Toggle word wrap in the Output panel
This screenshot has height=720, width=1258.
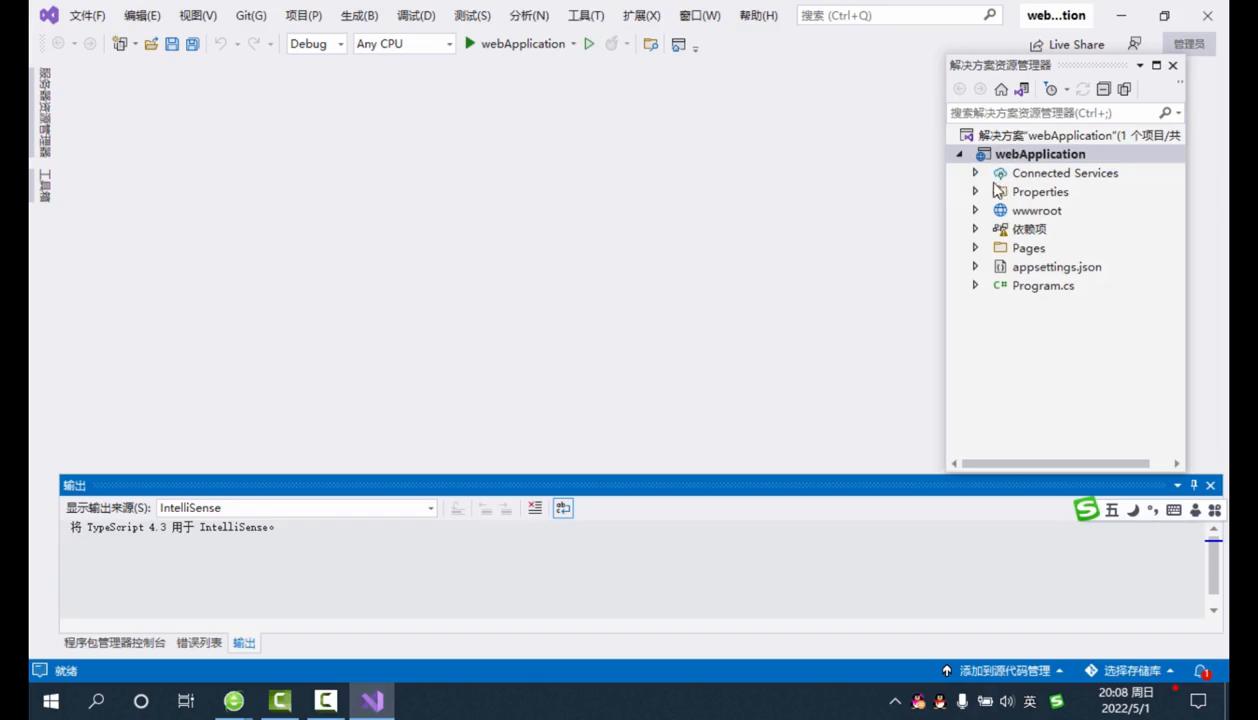[562, 508]
